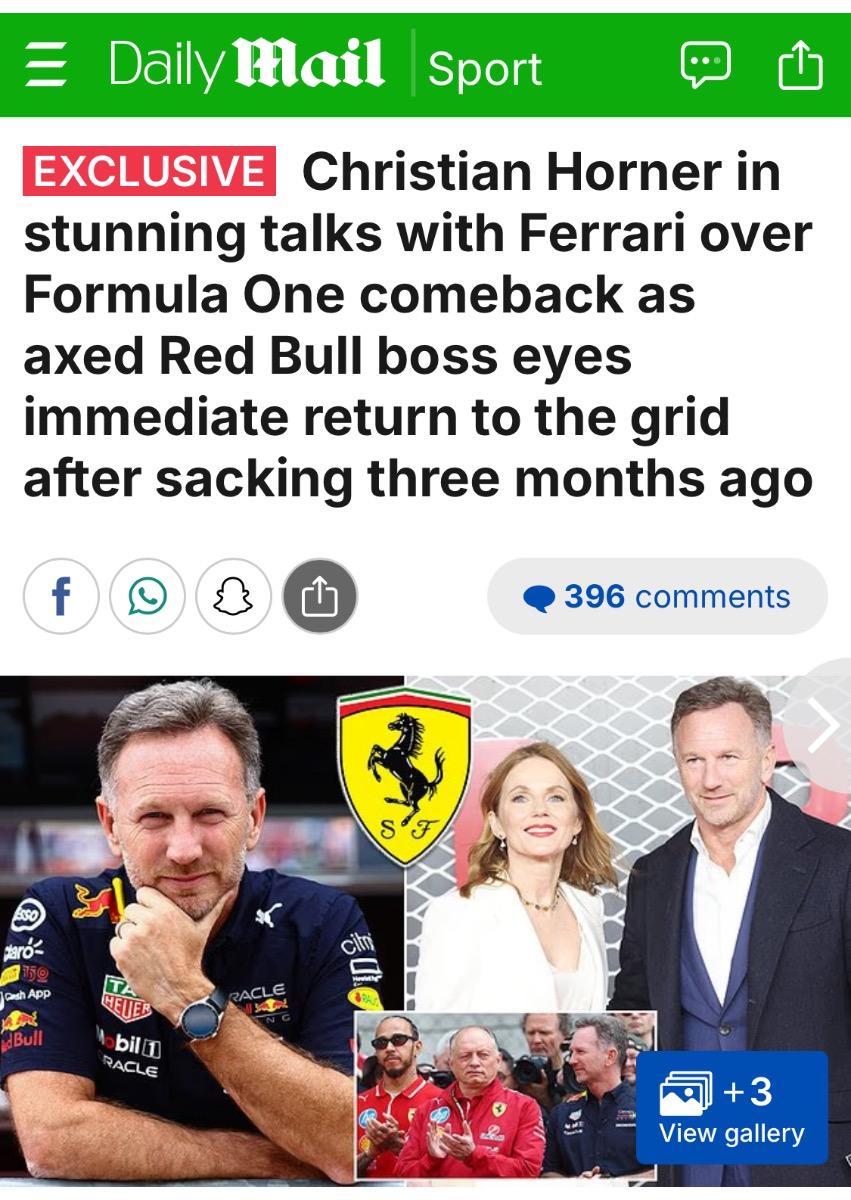Go to the Sport section
Viewport: 851px width, 1200px height.
coord(485,68)
